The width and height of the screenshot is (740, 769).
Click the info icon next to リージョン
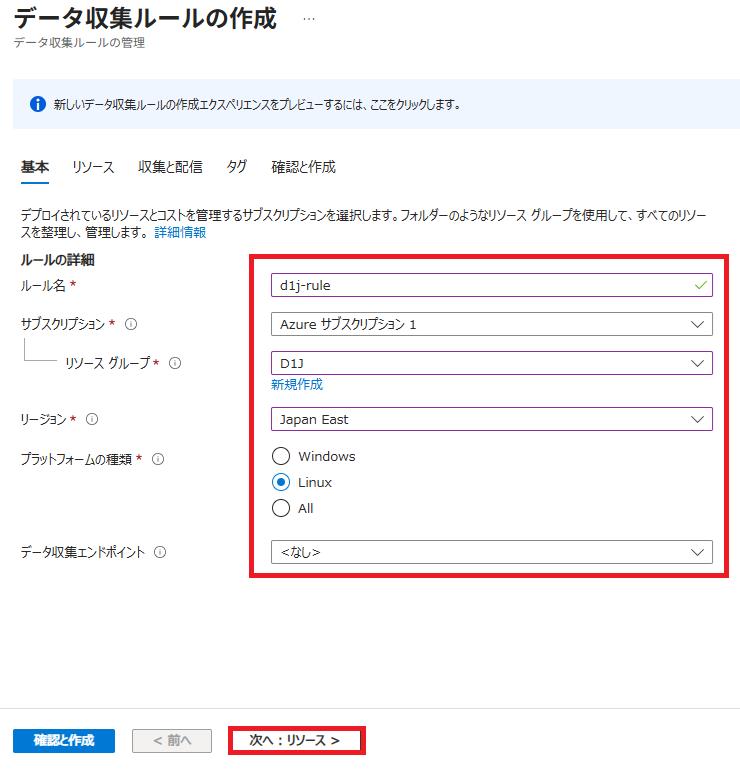(x=92, y=419)
